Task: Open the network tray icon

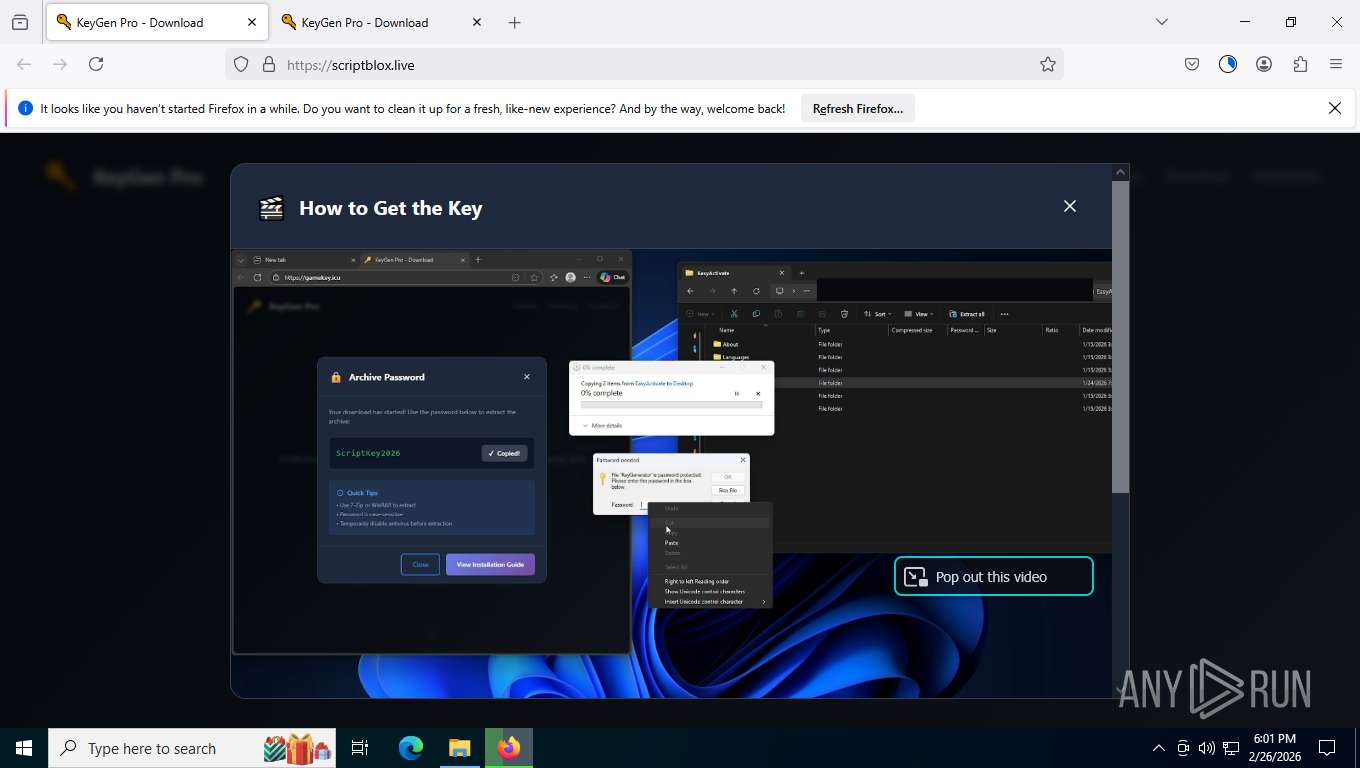Action: 1230,748
